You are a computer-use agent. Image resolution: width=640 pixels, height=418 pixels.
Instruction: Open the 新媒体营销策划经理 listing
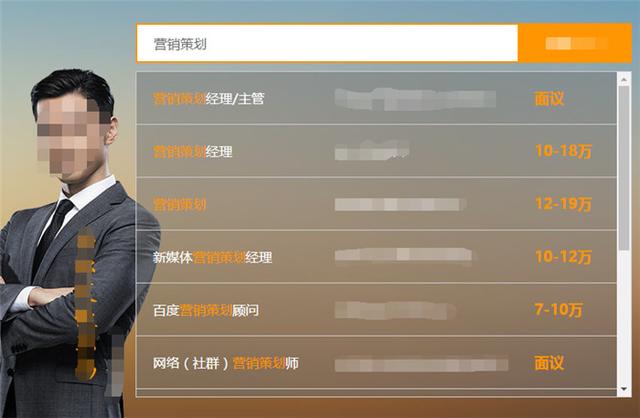click(x=376, y=257)
